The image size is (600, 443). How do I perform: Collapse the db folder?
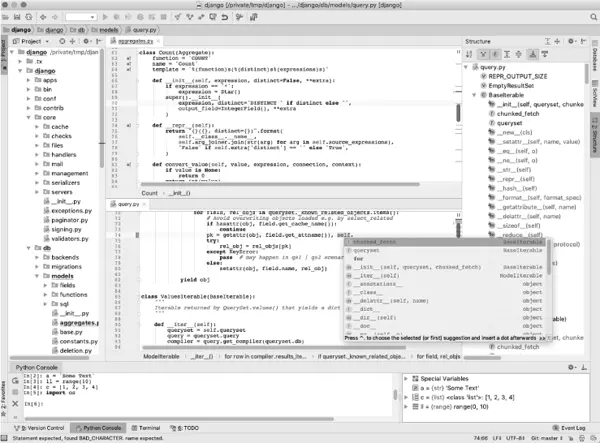click(x=28, y=248)
